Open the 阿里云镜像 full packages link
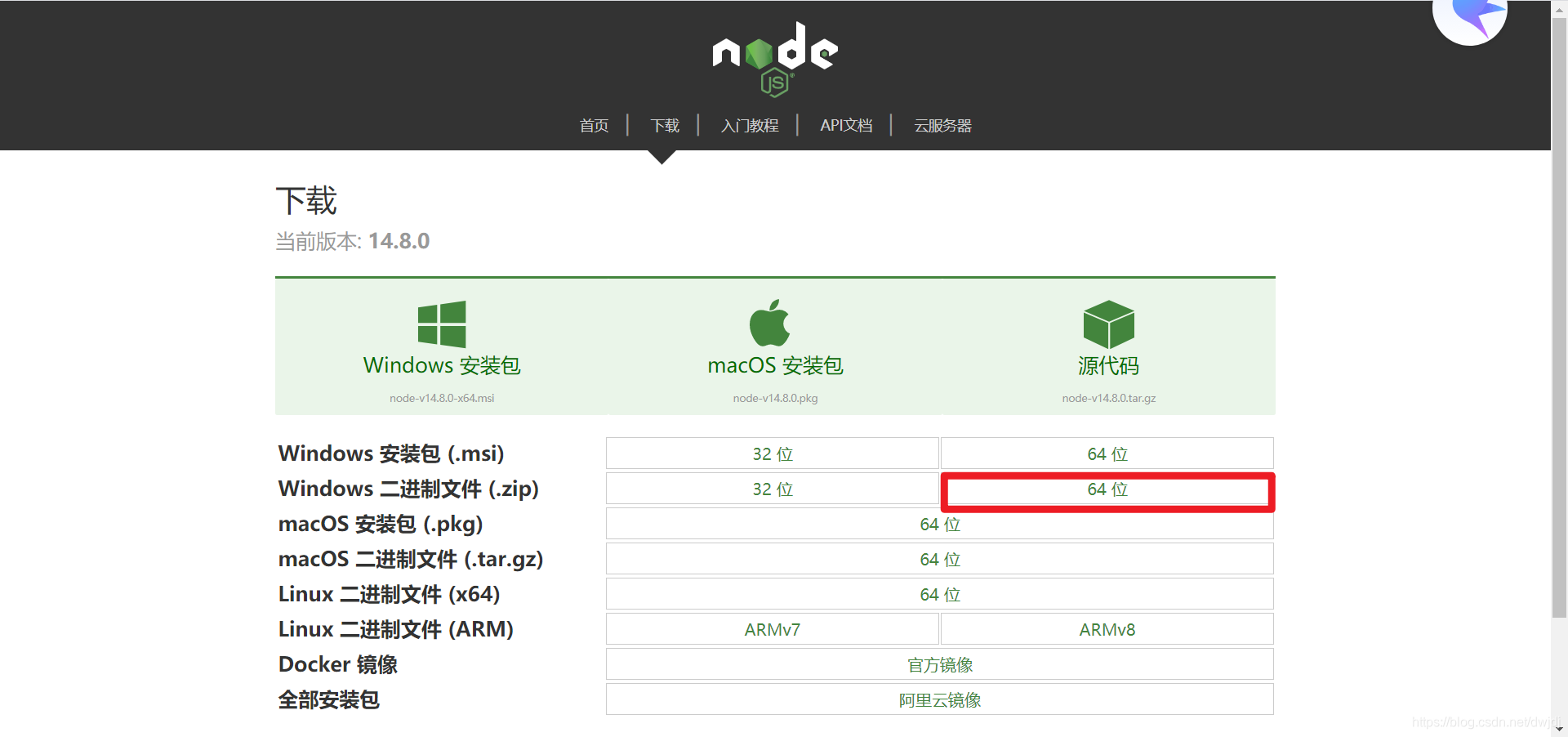The height and width of the screenshot is (737, 1568). tap(940, 699)
